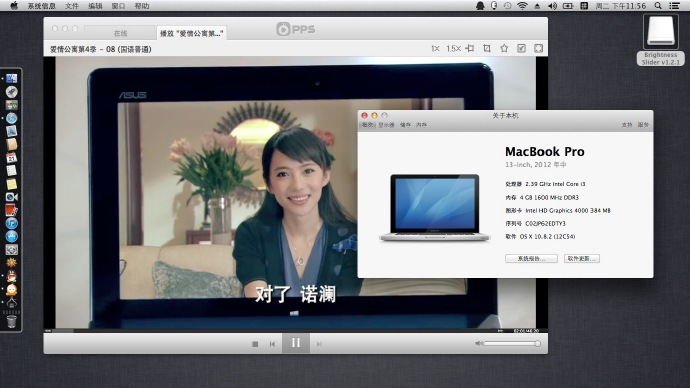The height and width of the screenshot is (388, 690).
Task: Click the pin-on-top icon in PPS toolbar
Action: point(470,48)
